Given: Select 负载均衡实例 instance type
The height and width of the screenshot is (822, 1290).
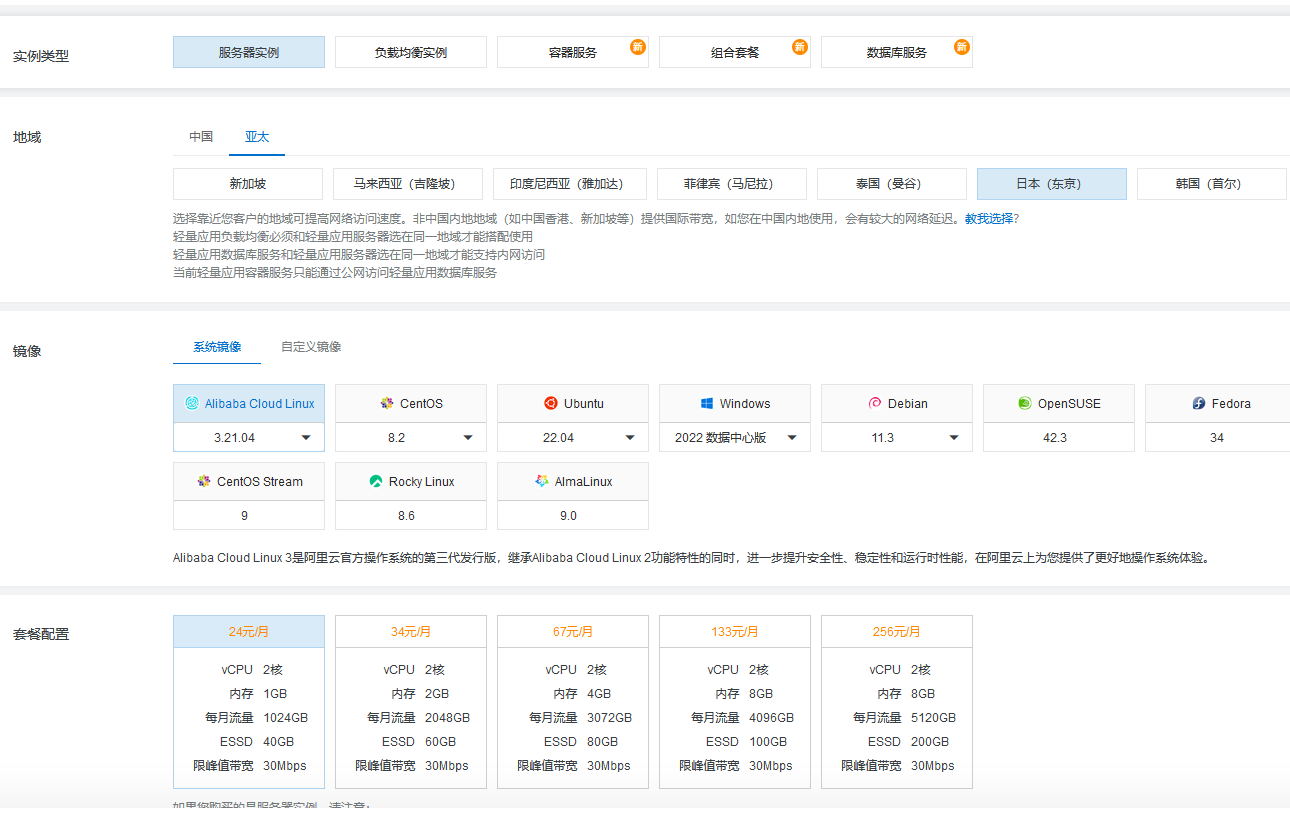Looking at the screenshot, I should (411, 52).
